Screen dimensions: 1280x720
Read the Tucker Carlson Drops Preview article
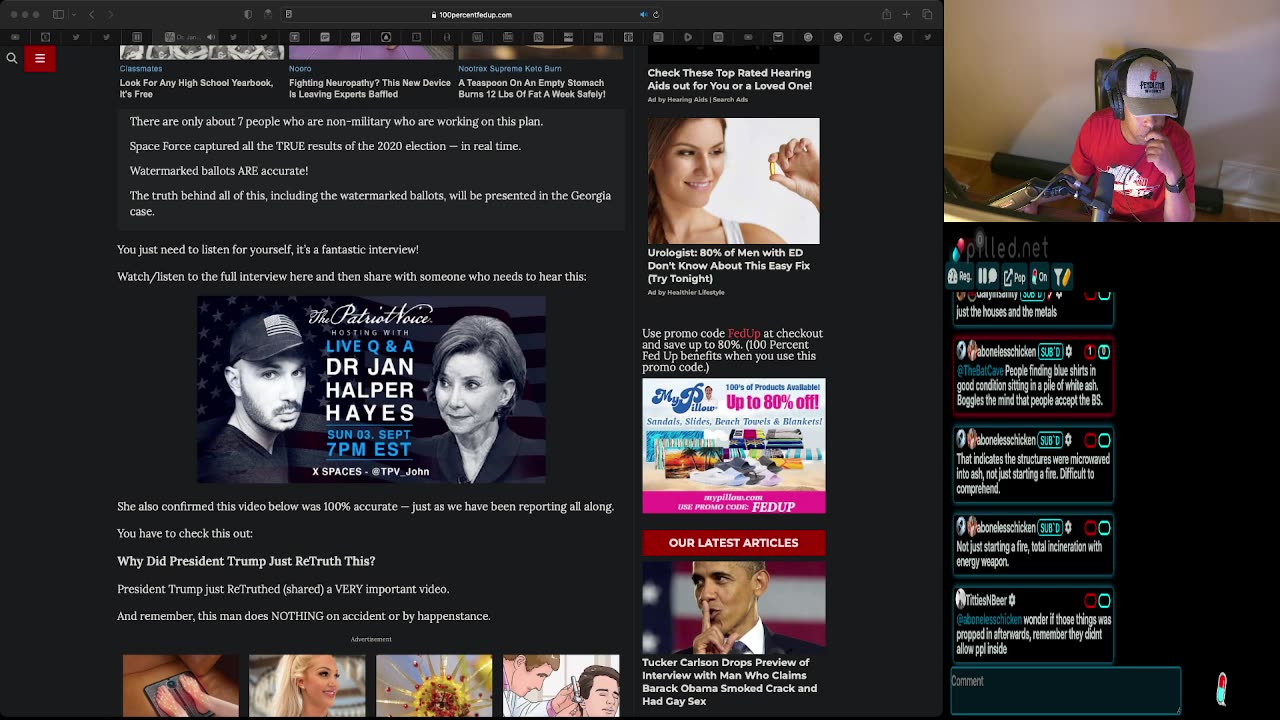point(730,681)
